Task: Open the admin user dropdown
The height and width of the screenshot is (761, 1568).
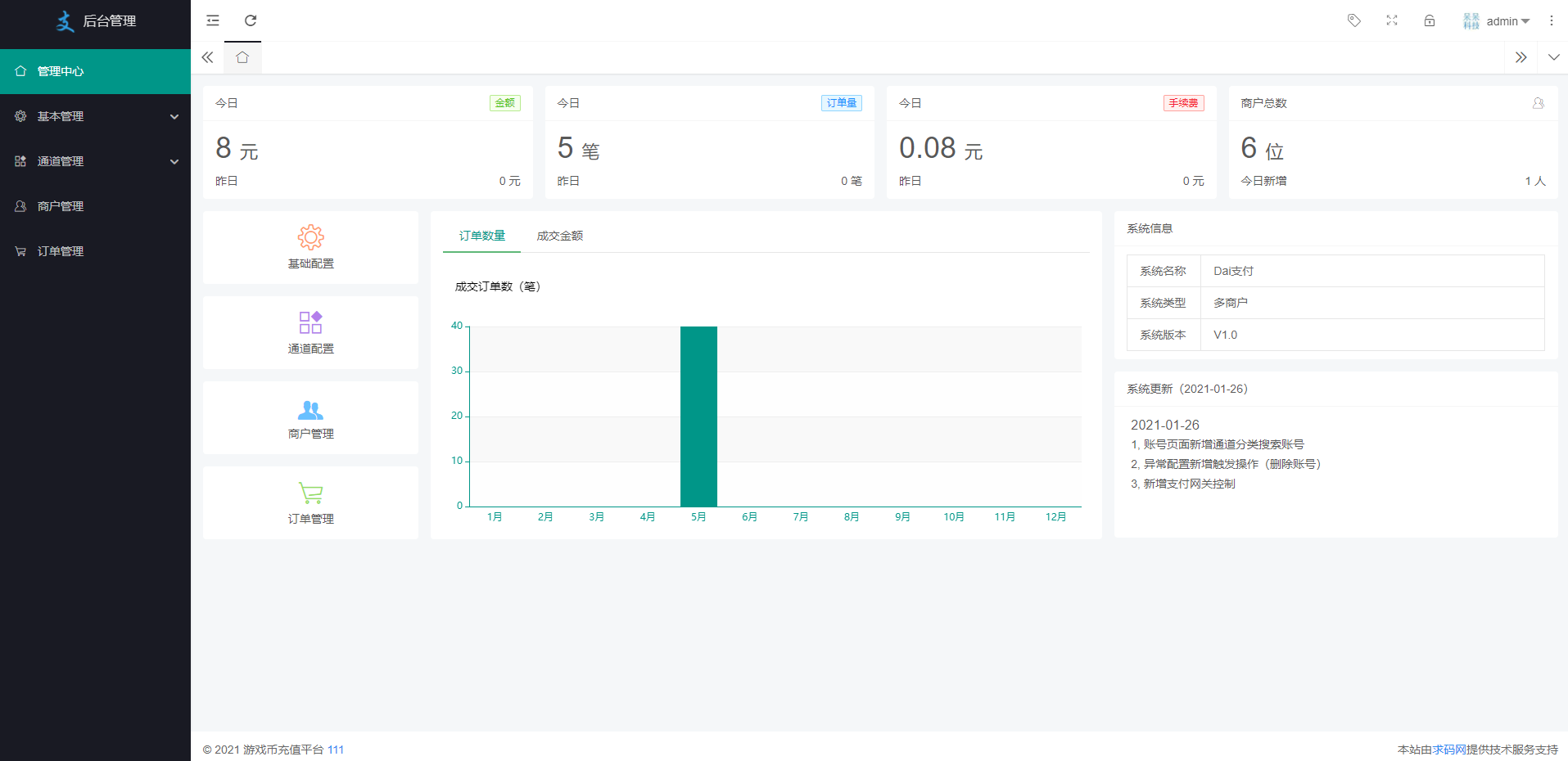Action: (x=1498, y=21)
